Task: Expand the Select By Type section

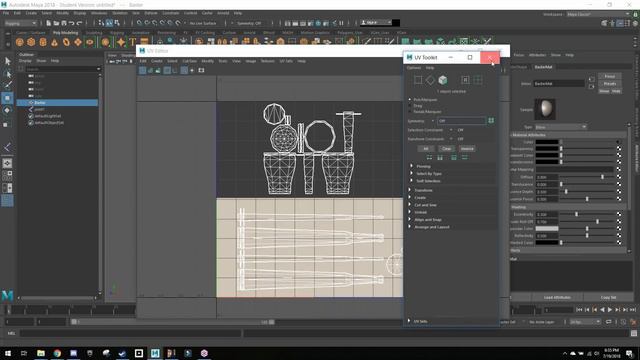Action: [x=429, y=173]
